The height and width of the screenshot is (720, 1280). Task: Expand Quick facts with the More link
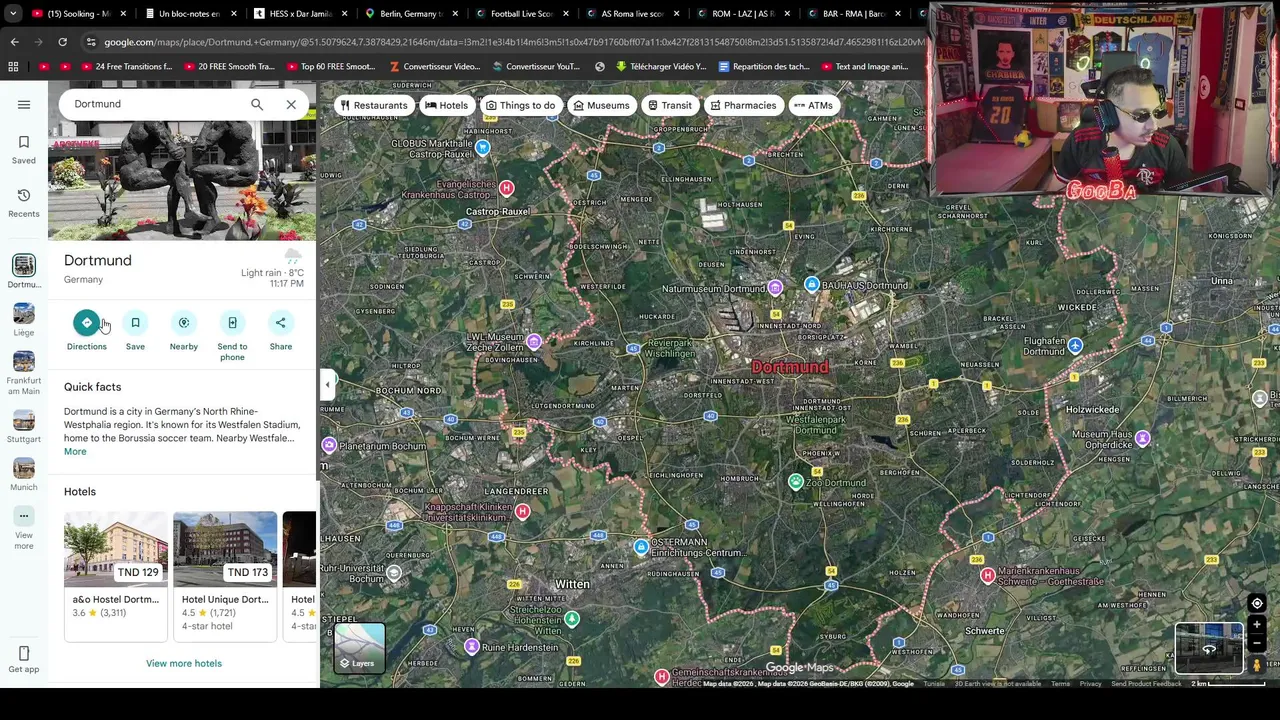click(x=75, y=452)
